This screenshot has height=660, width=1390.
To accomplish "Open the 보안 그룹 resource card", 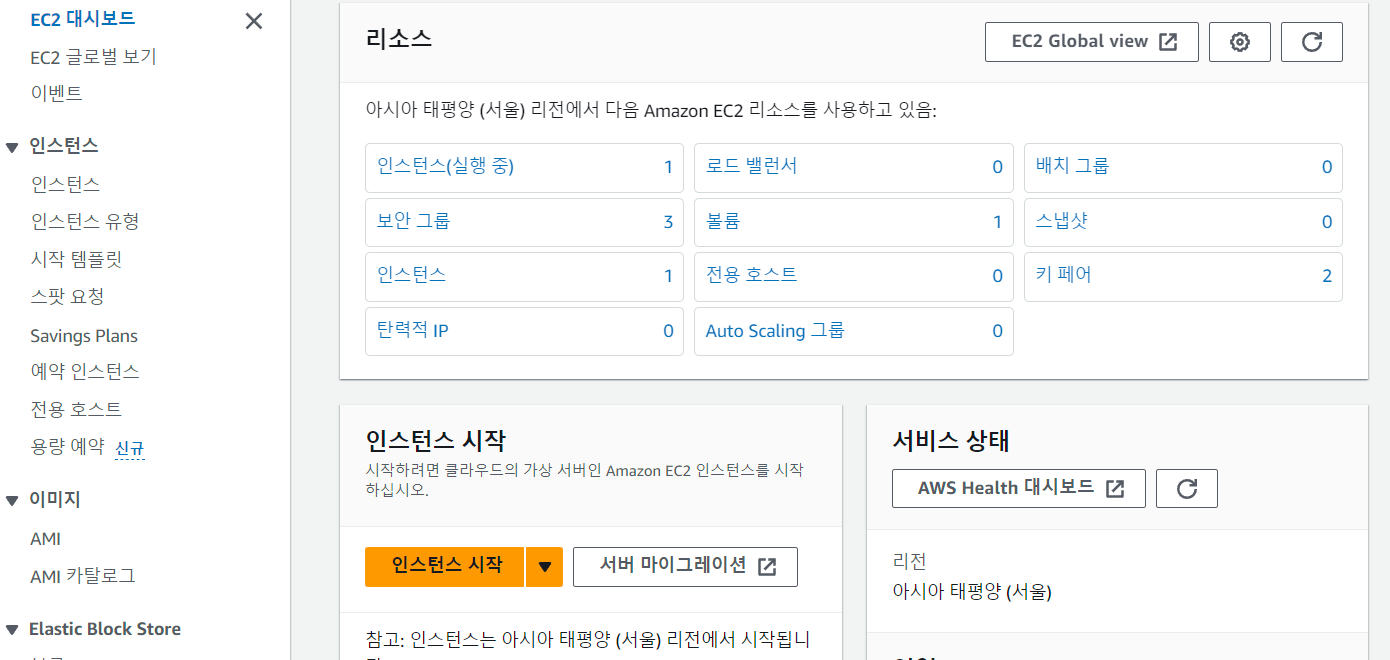I will (x=524, y=222).
